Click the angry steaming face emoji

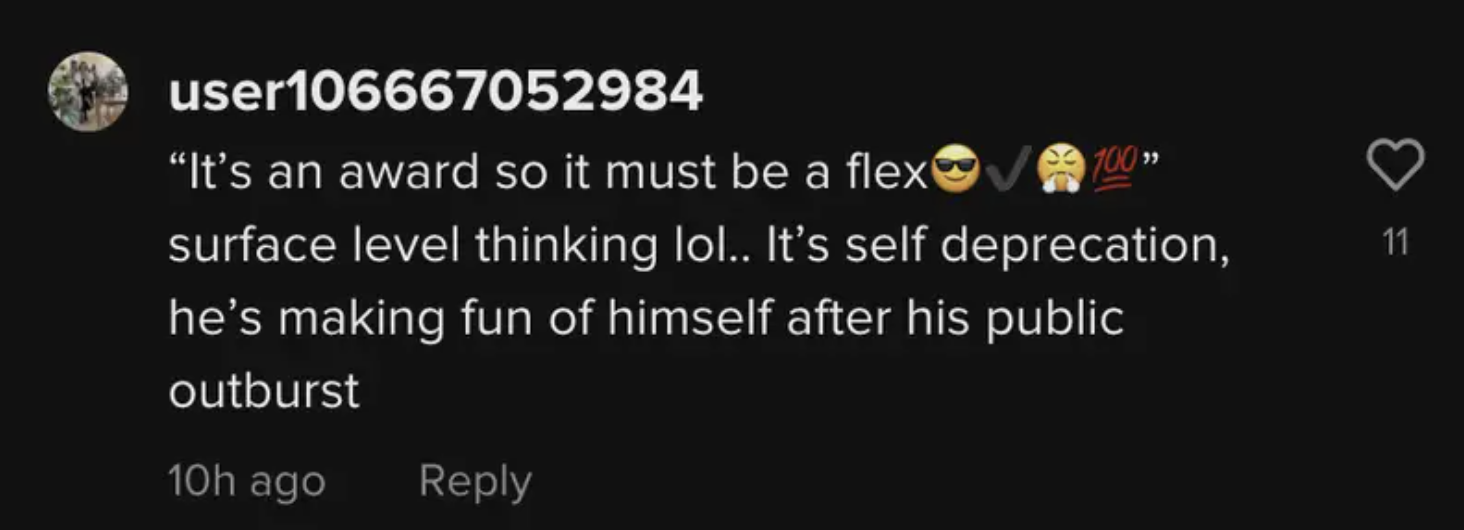point(1061,171)
